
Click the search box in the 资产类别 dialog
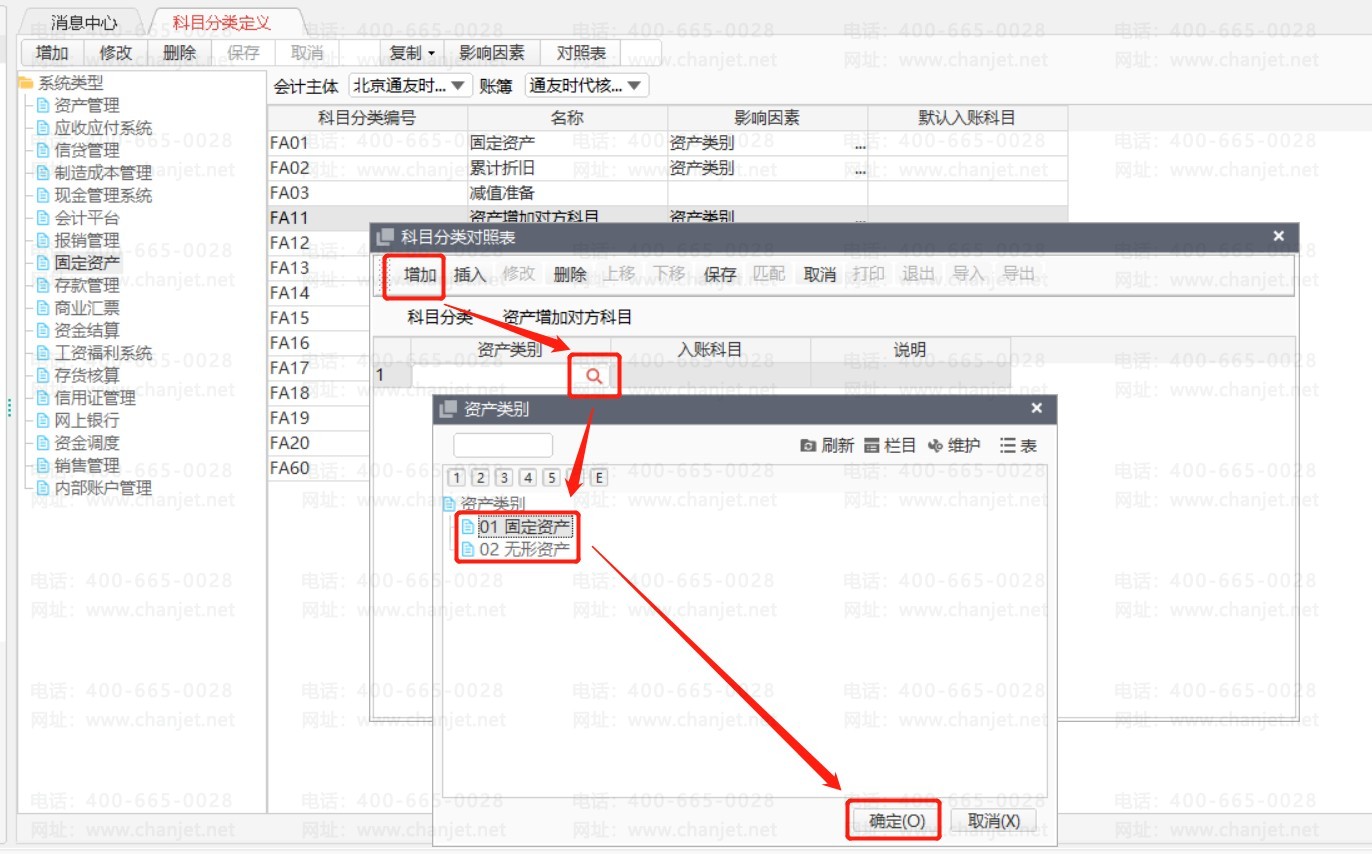pos(502,445)
